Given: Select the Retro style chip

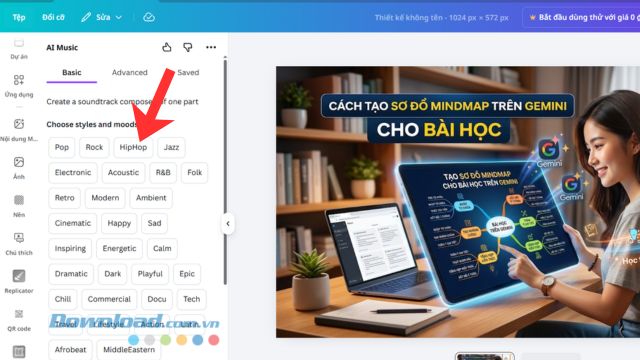Looking at the screenshot, I should click(x=64, y=198).
